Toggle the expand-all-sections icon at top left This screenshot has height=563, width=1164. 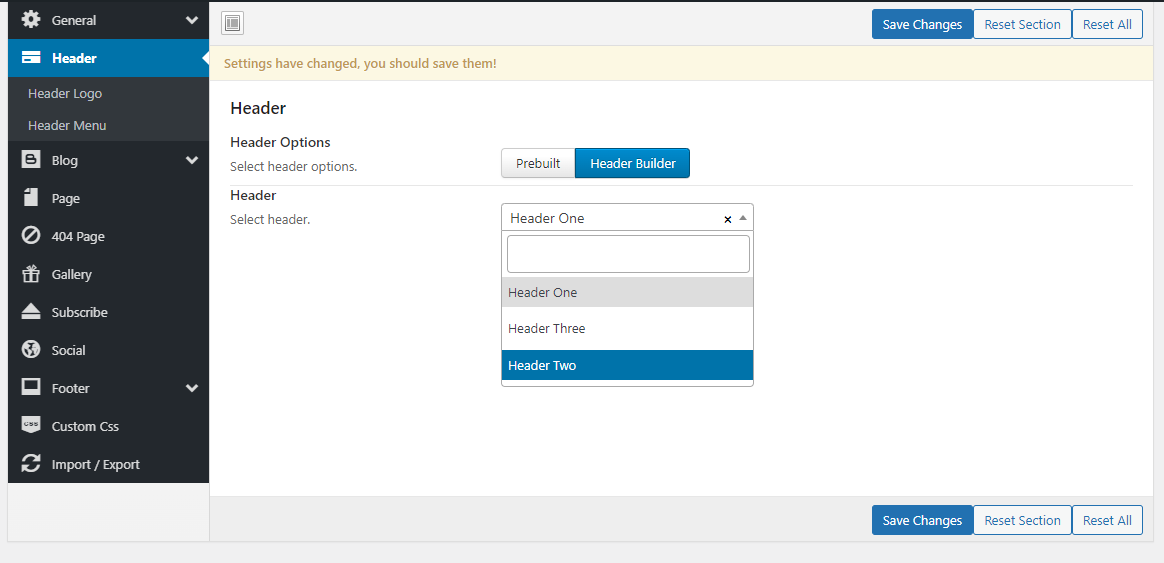[x=232, y=24]
